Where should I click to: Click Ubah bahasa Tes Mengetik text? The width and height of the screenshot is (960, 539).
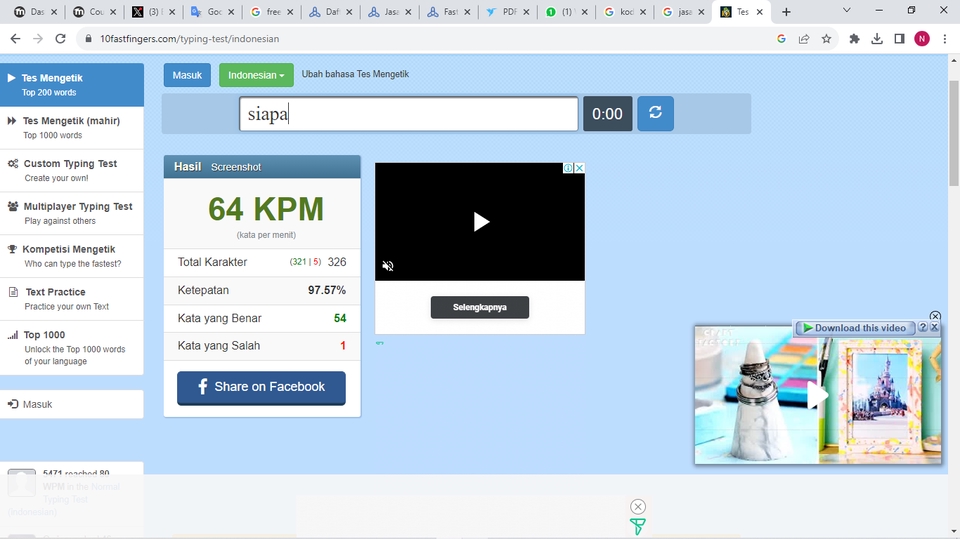click(355, 74)
